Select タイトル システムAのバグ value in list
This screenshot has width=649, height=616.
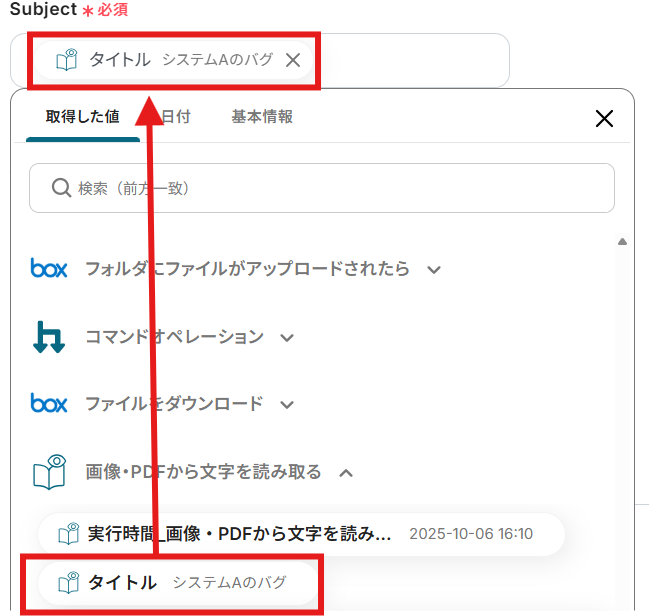pyautogui.click(x=178, y=582)
